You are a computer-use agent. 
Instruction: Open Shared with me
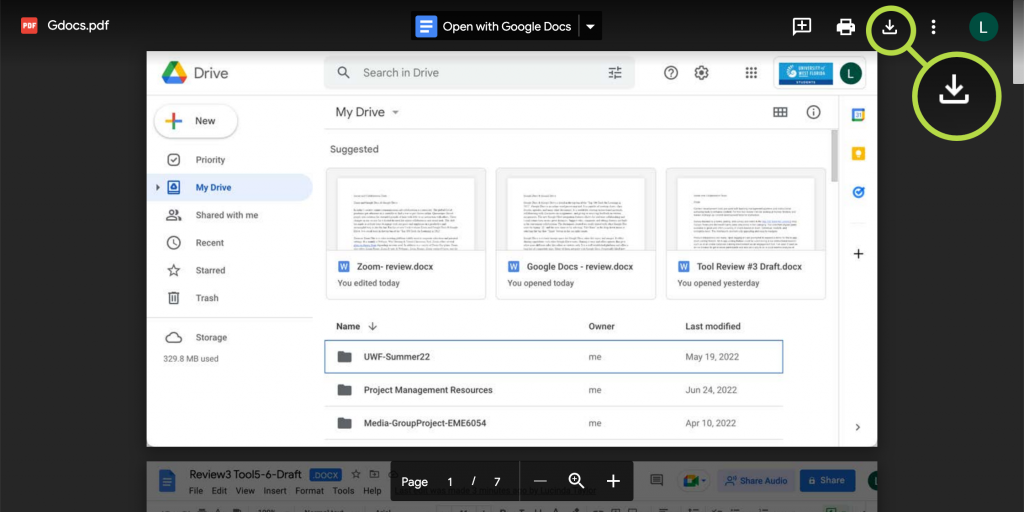pos(213,215)
